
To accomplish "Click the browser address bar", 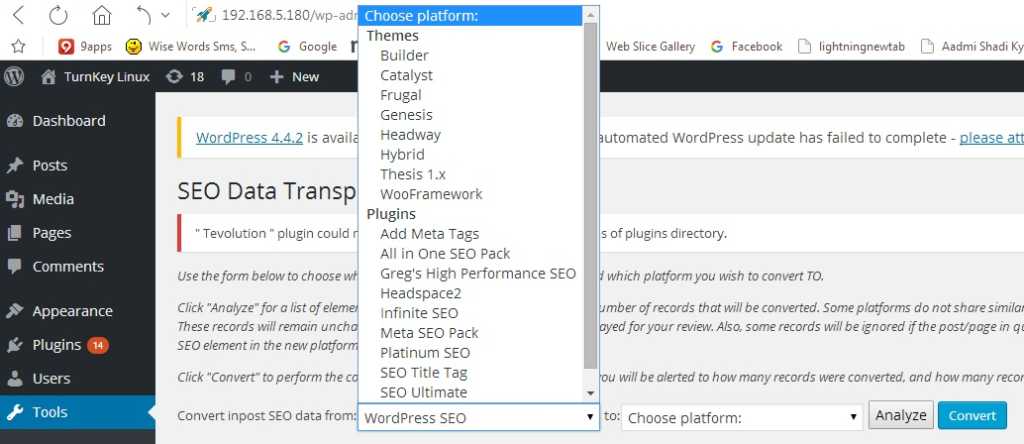I will coord(287,16).
